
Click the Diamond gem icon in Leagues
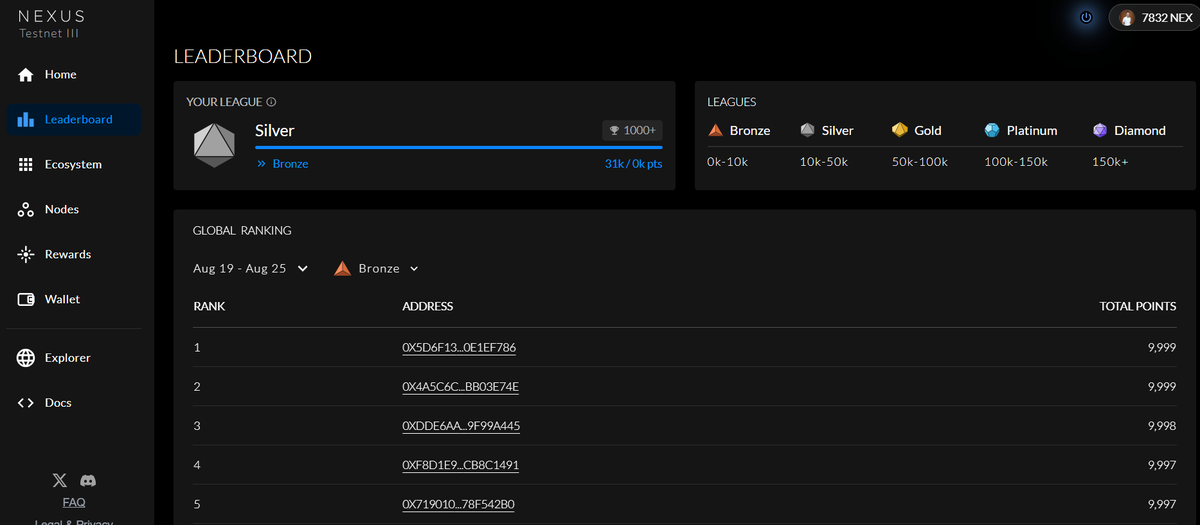[x=1100, y=131]
